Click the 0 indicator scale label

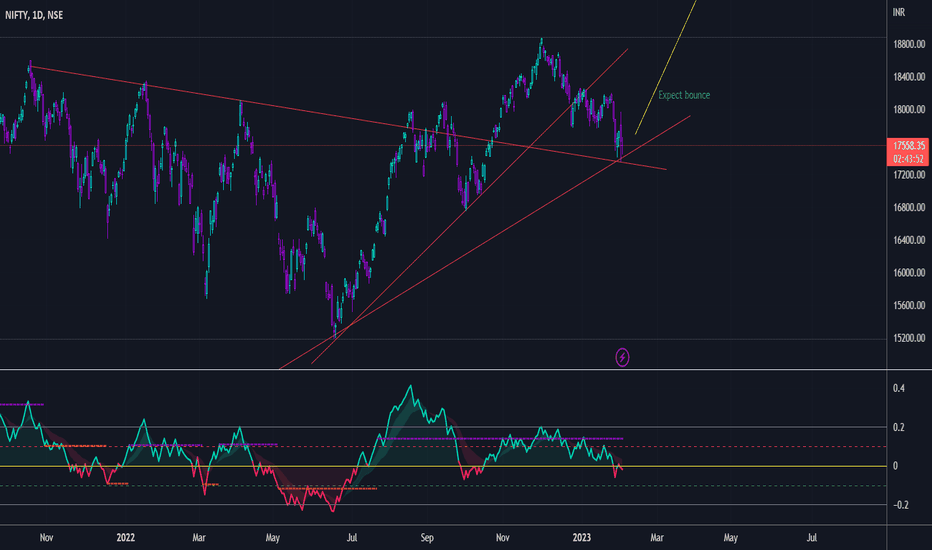tap(895, 466)
